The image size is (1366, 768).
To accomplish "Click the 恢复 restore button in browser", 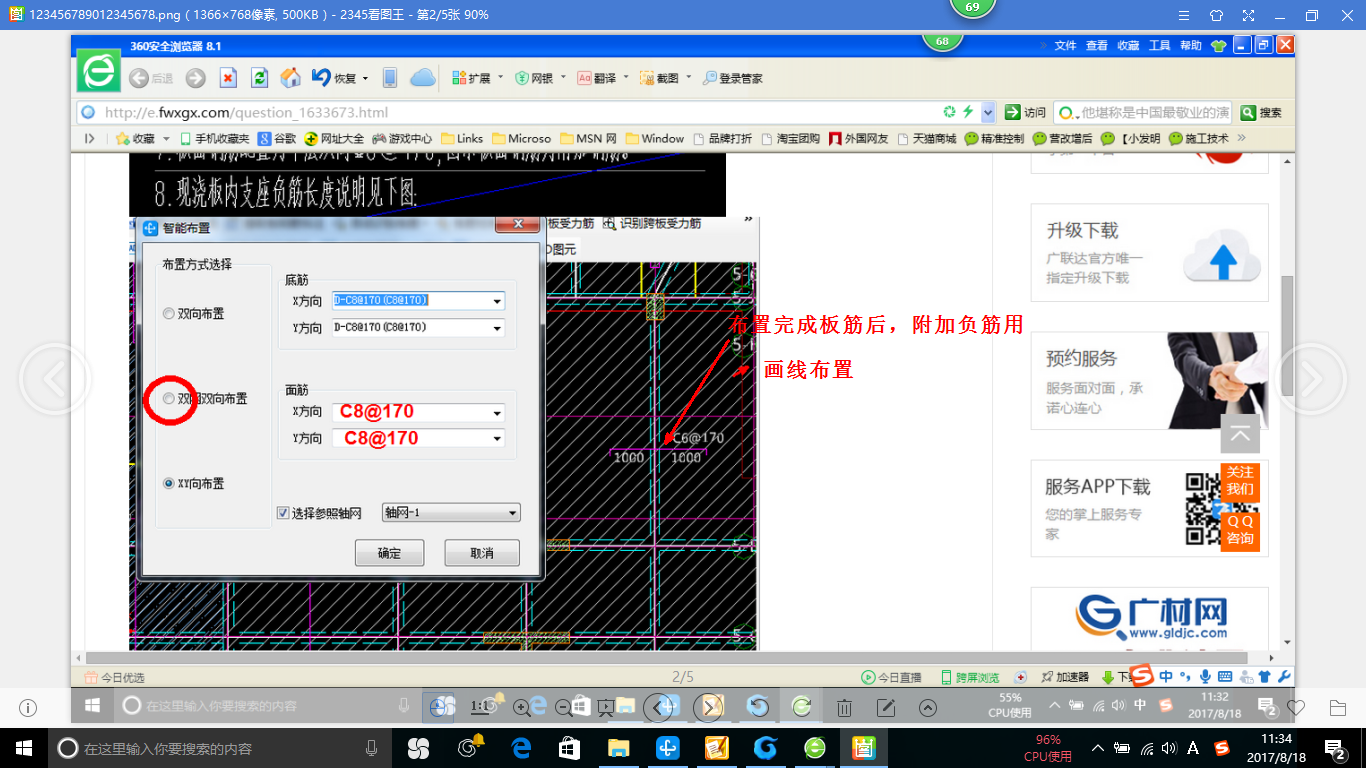I will [x=340, y=78].
